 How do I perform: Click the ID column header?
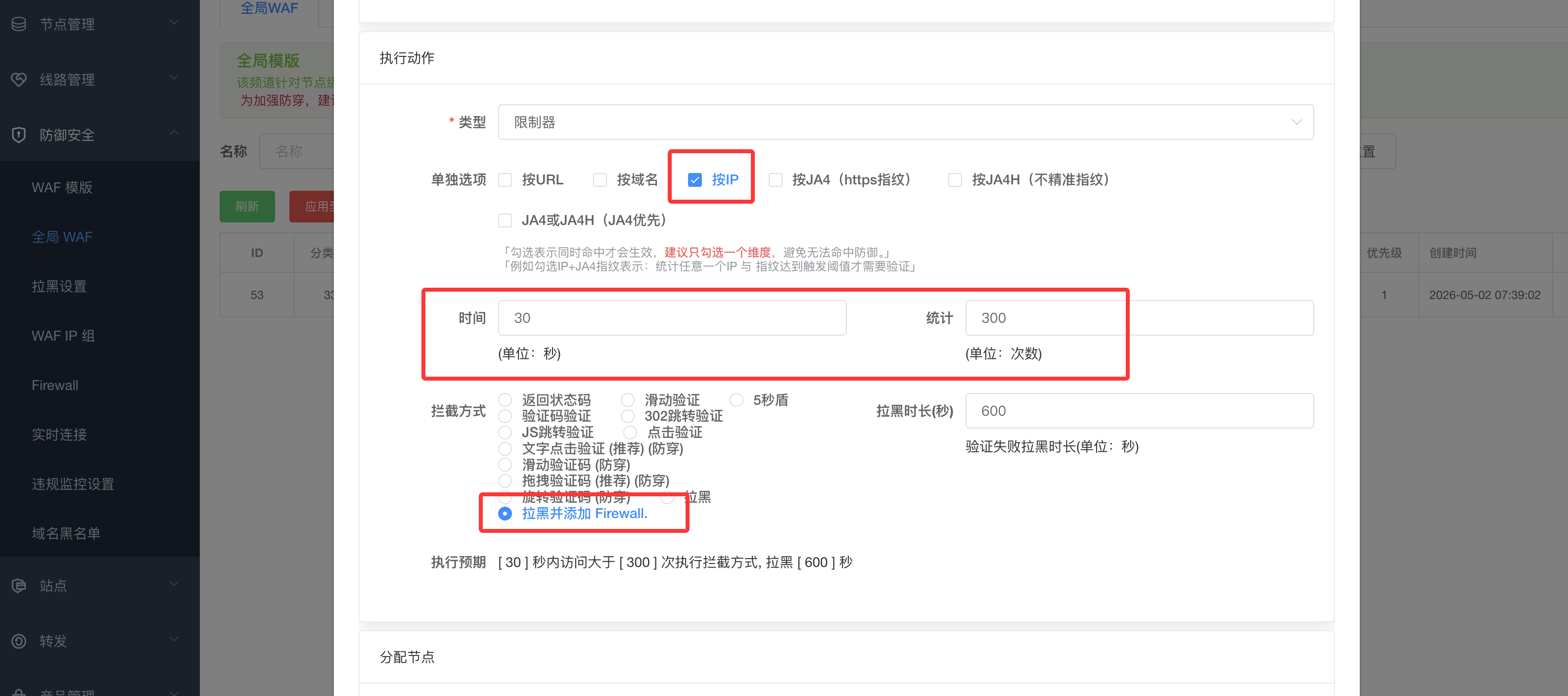(257, 253)
